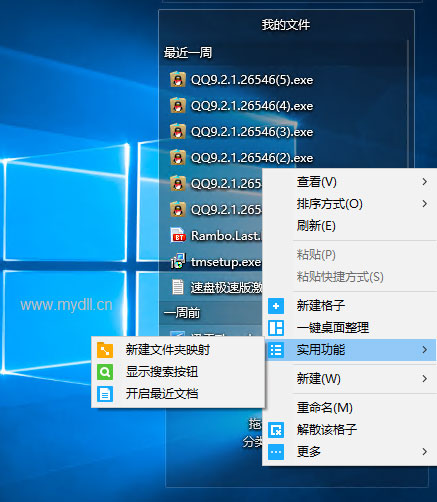
Task: Click the QQ icon beside QQ9.2.1.26546(3).exe
Action: coord(178,131)
